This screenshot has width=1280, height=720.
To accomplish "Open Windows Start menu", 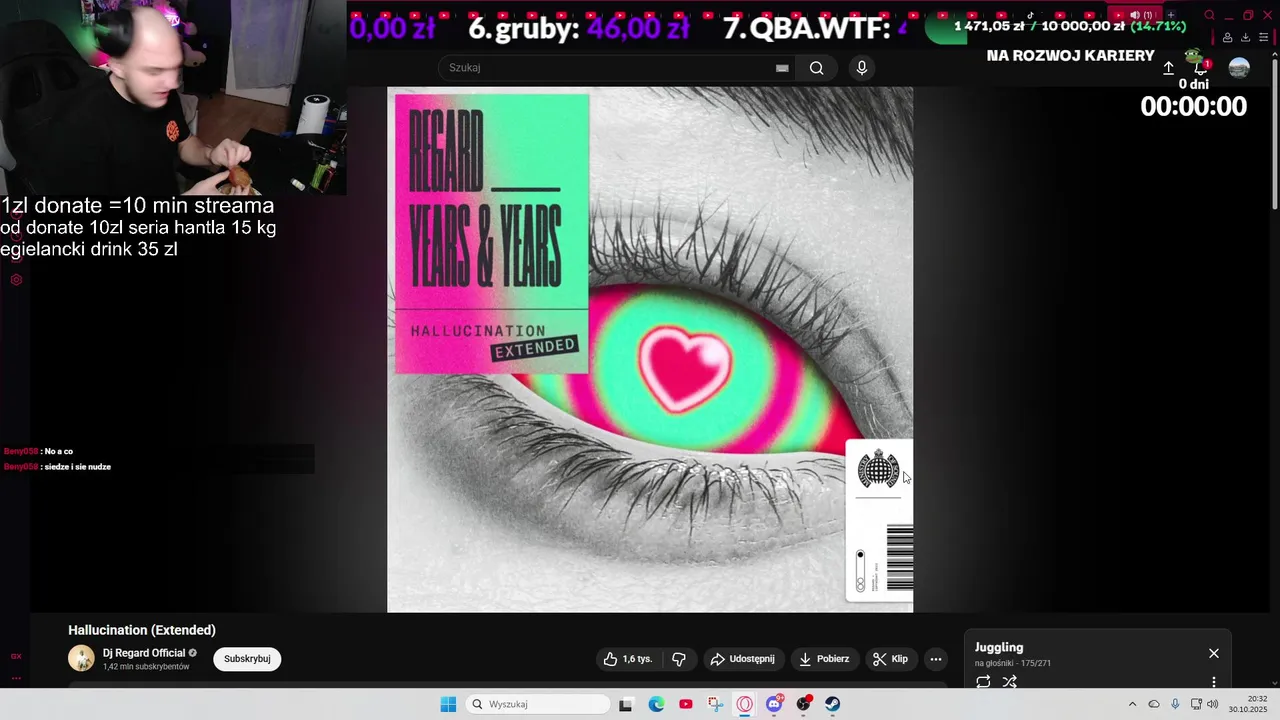I will click(x=448, y=704).
